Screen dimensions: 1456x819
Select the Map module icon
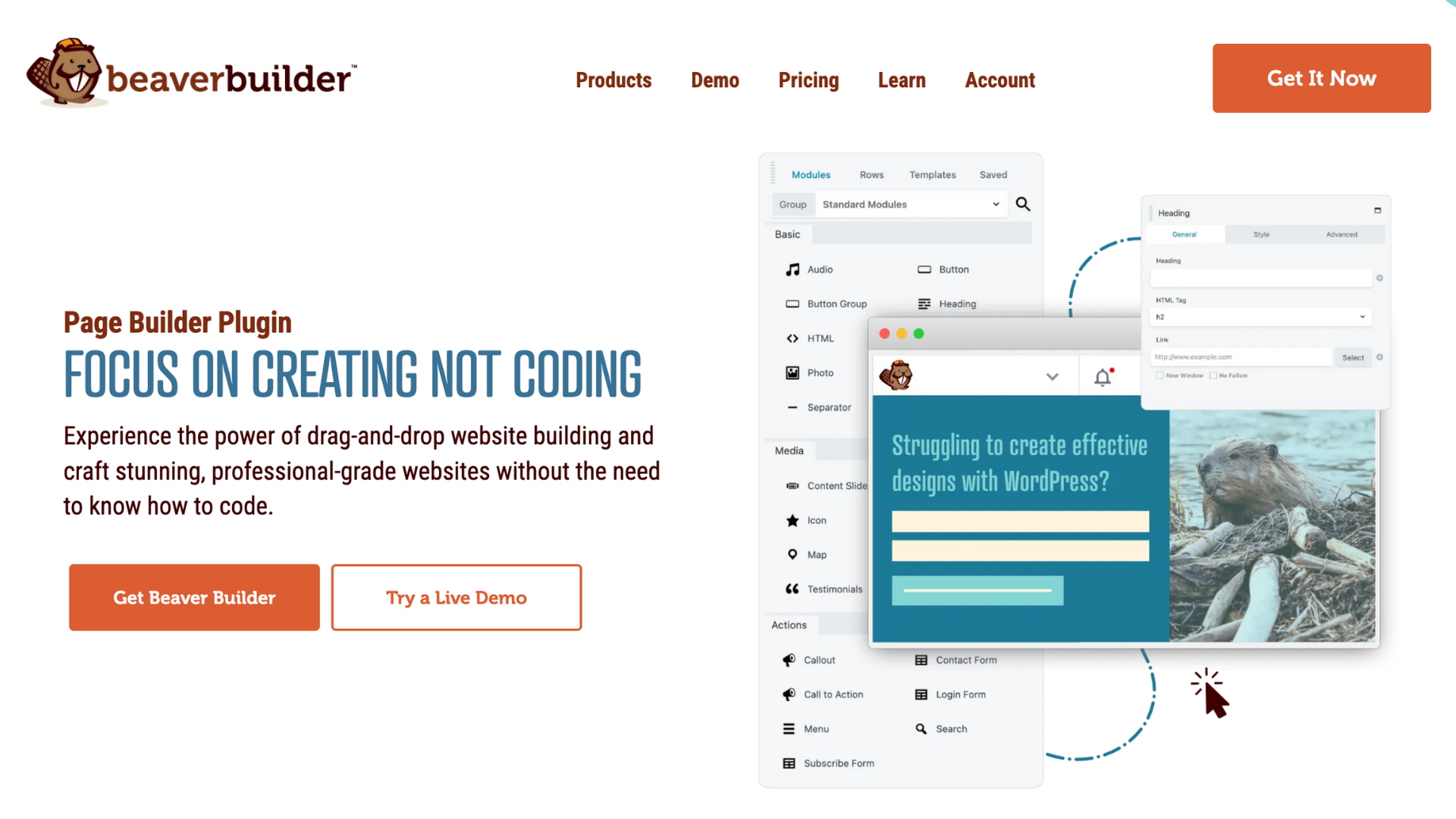793,555
